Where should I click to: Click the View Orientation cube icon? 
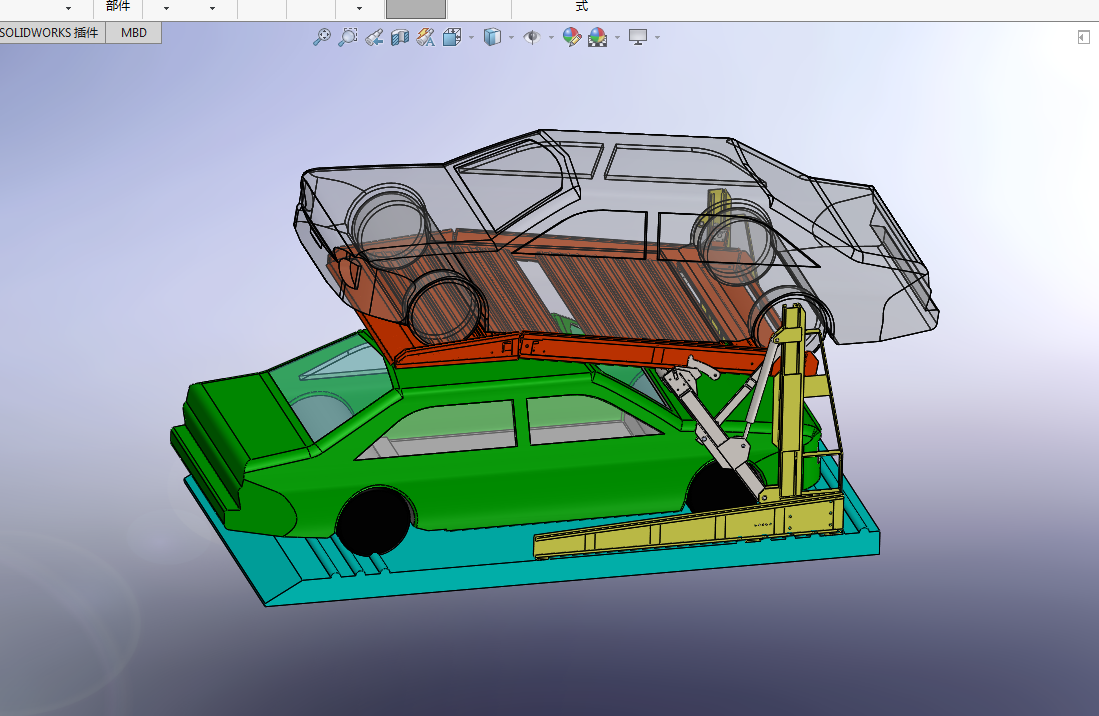point(451,37)
